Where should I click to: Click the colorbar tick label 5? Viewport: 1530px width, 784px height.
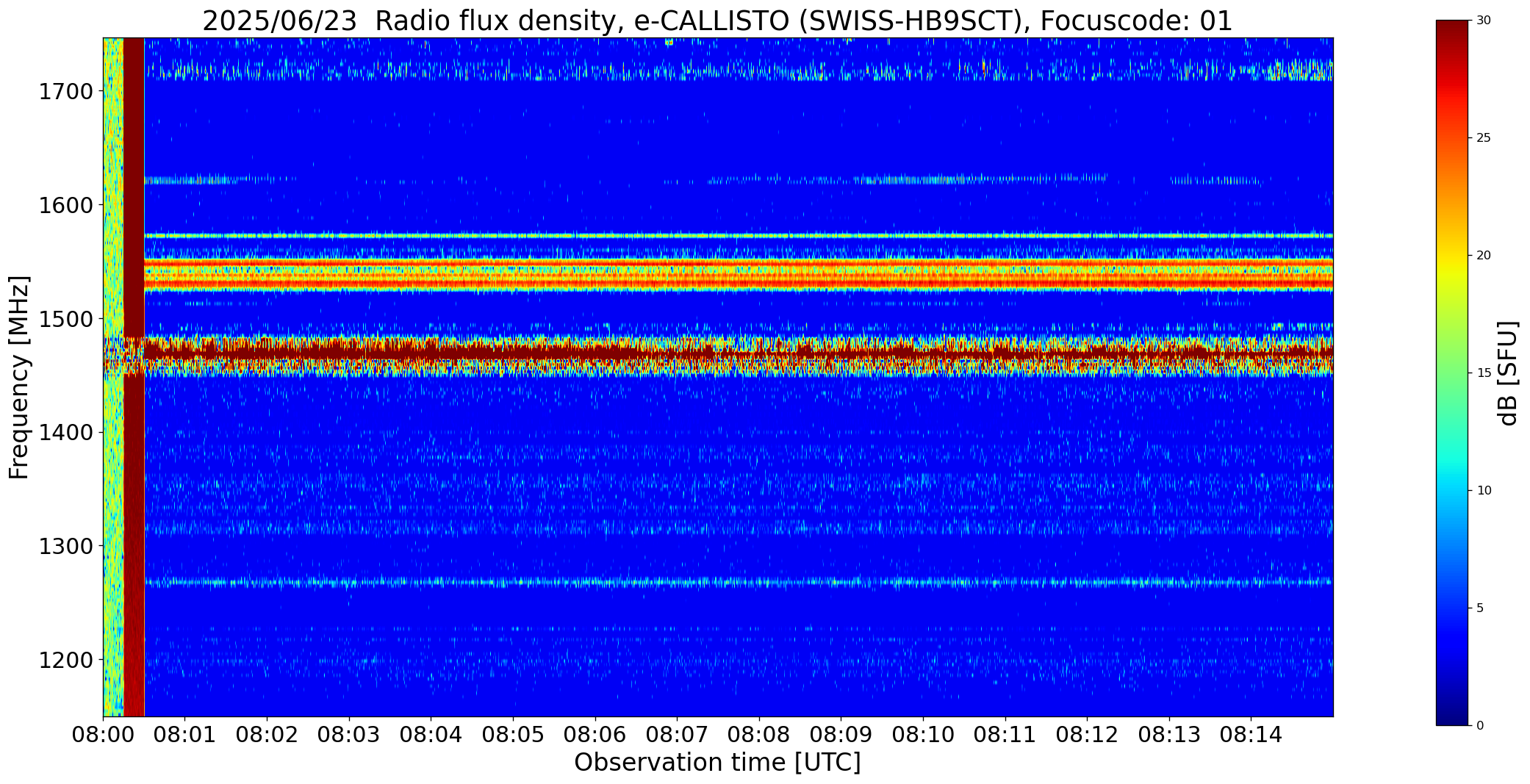point(1480,608)
